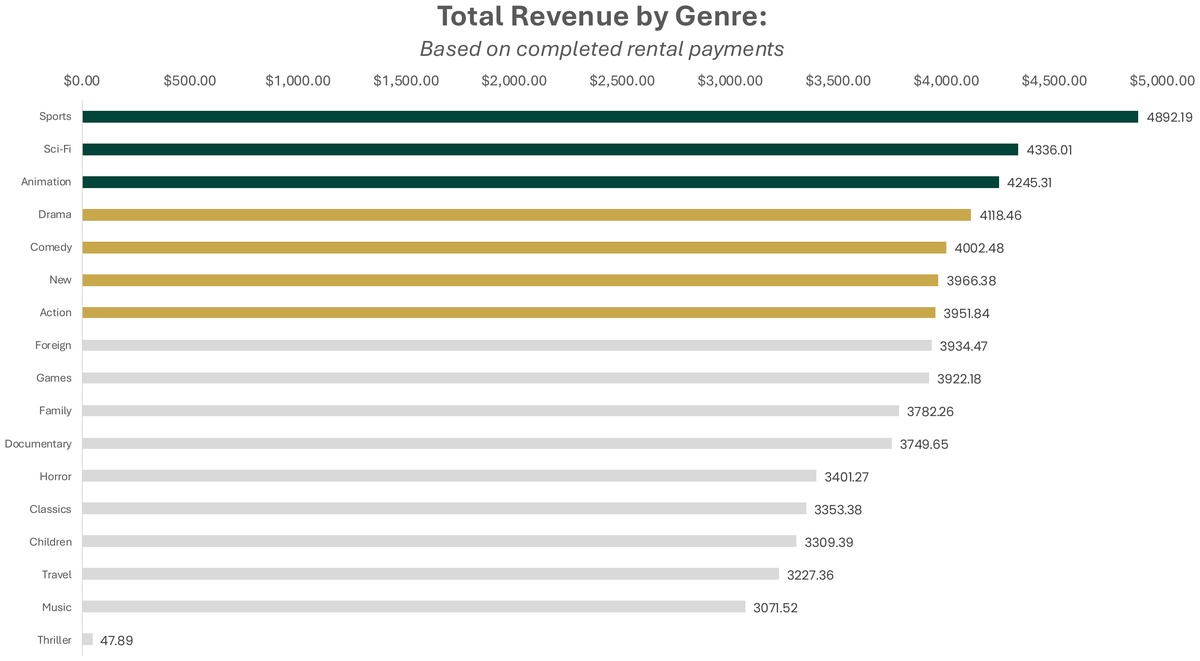Screen dimensions: 1200x661
Task: Click the Action gold bar
Action: (505, 312)
